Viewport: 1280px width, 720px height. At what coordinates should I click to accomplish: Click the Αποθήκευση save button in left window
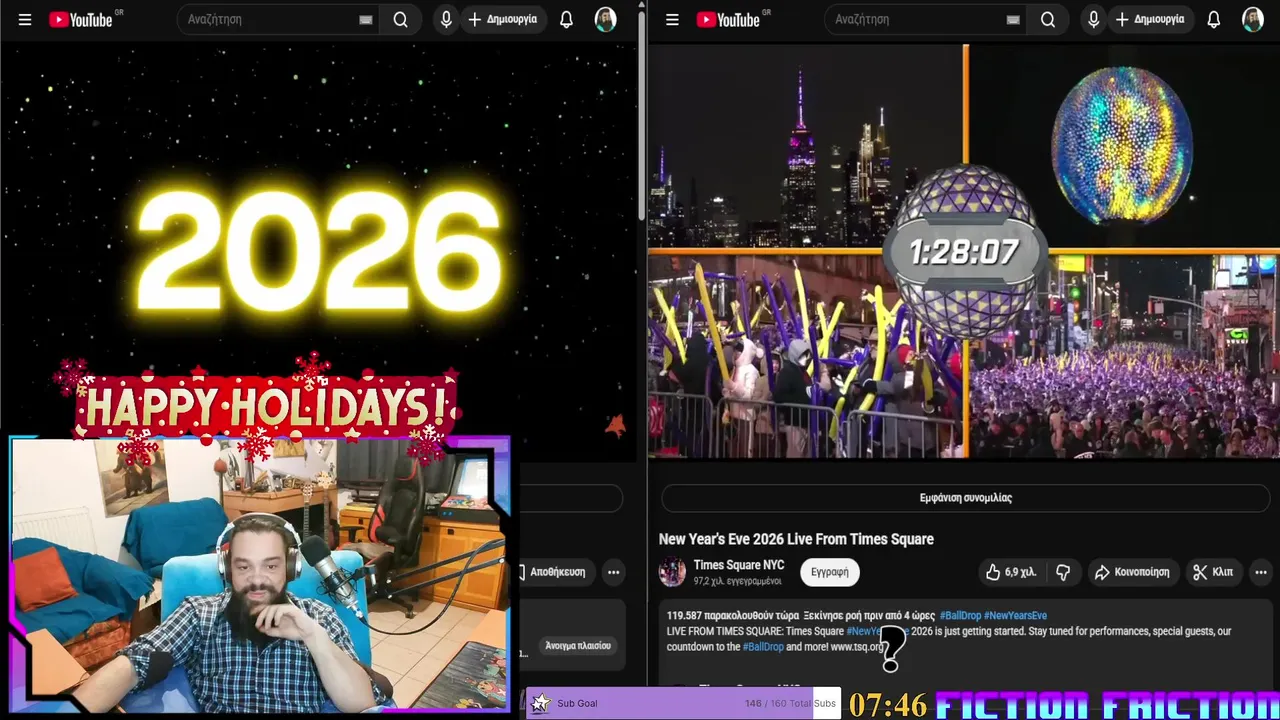553,572
